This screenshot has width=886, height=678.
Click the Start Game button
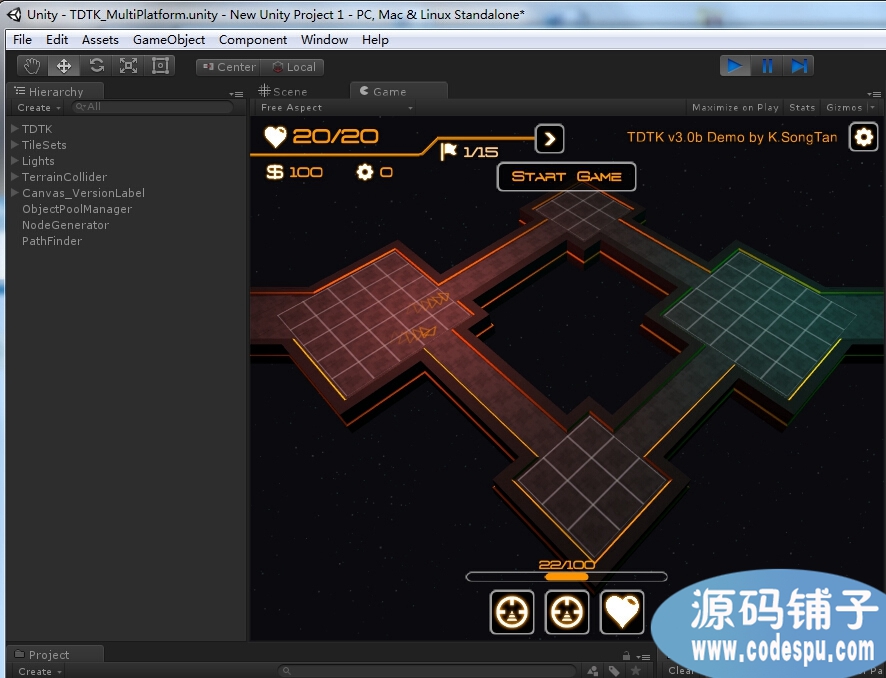tap(566, 176)
